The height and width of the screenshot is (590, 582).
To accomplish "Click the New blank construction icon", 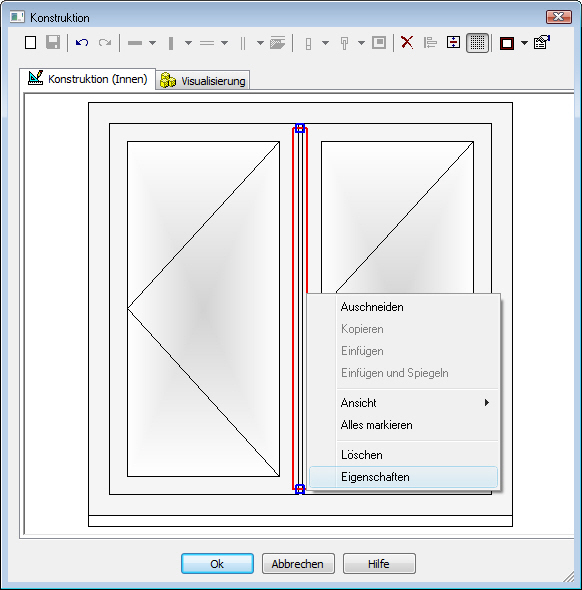I will 30,43.
